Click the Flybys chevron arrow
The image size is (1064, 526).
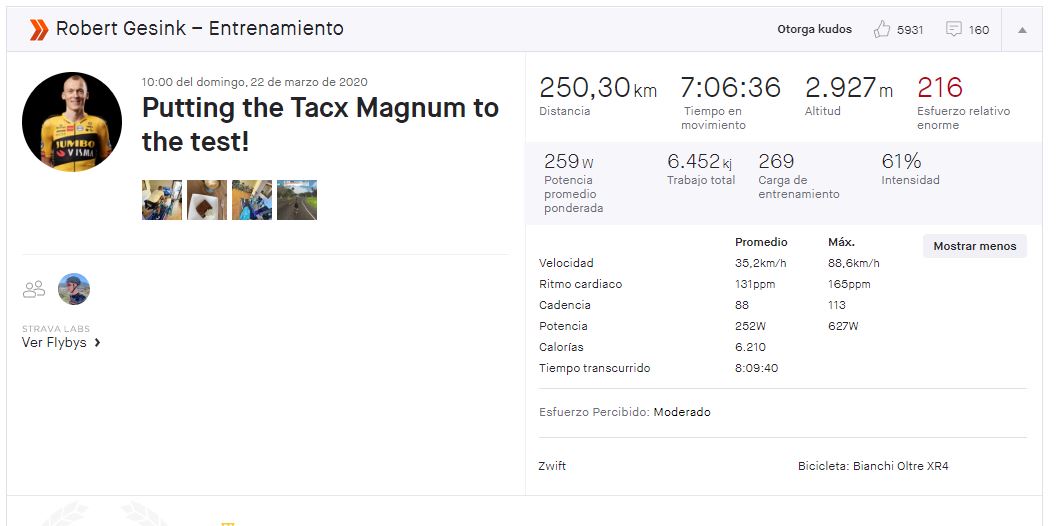[x=97, y=343]
